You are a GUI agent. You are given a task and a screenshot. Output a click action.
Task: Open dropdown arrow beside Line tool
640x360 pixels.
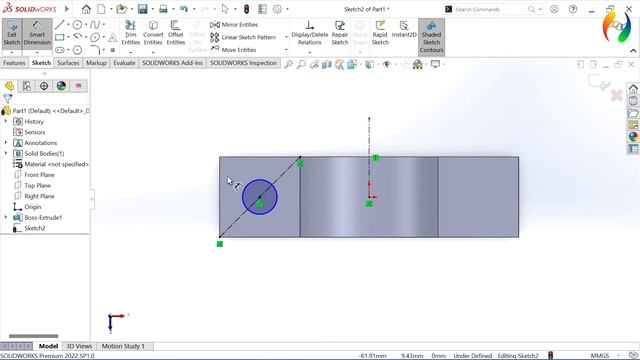click(68, 25)
